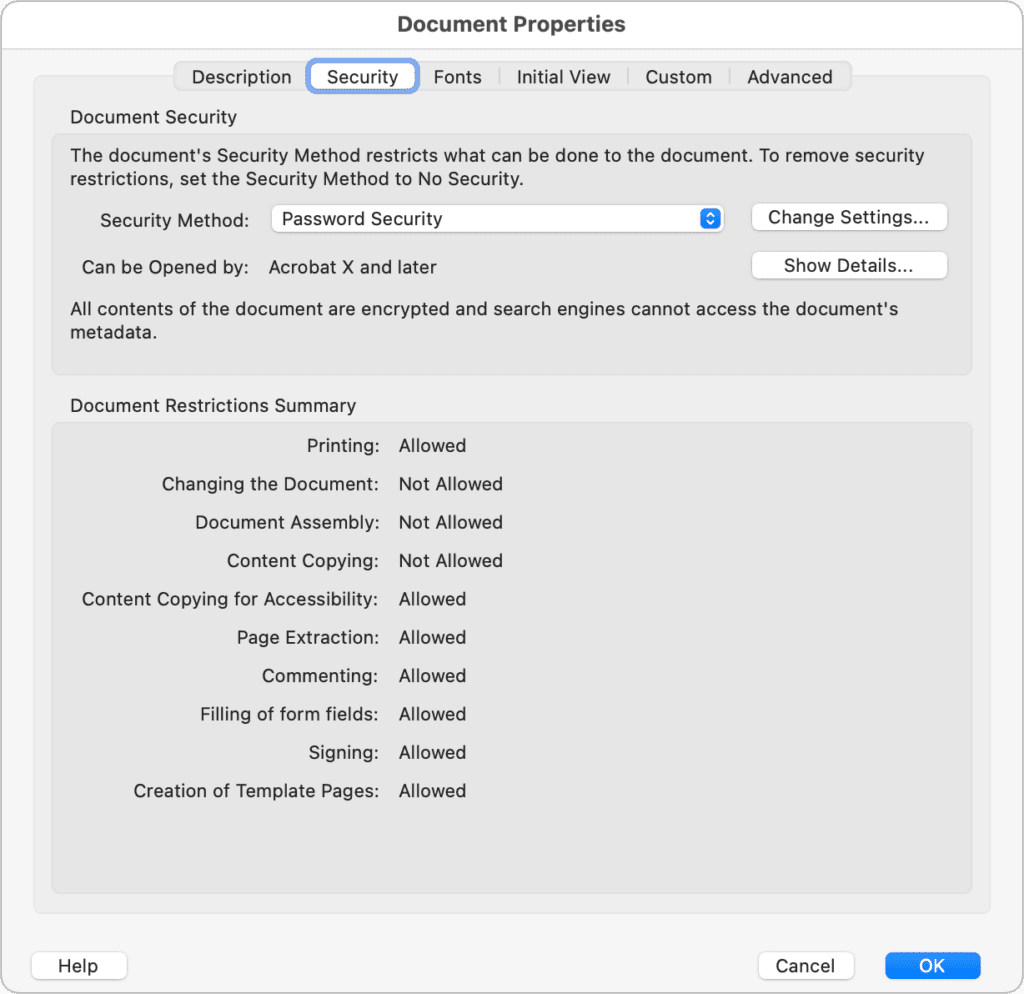Switch to the Description tab
The width and height of the screenshot is (1024, 994).
click(242, 77)
